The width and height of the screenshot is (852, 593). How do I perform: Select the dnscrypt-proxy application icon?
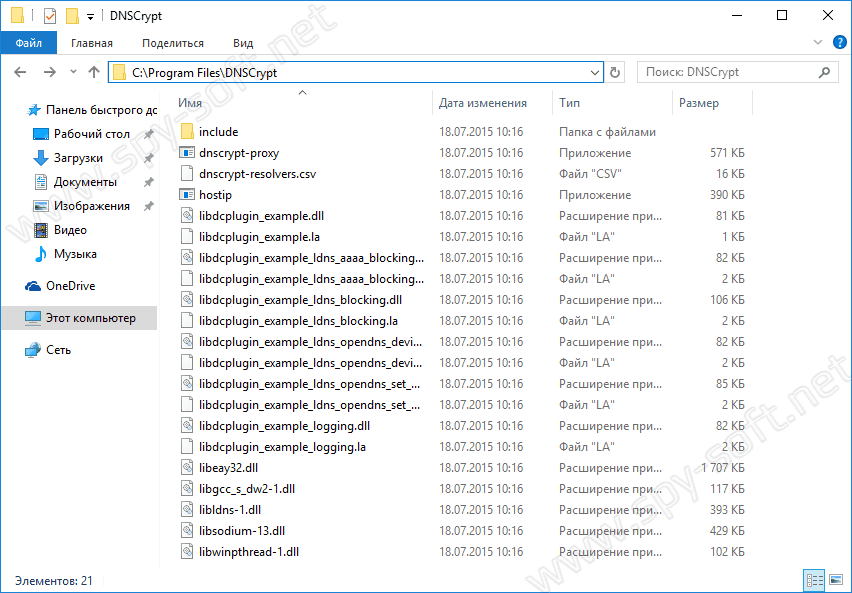point(187,153)
